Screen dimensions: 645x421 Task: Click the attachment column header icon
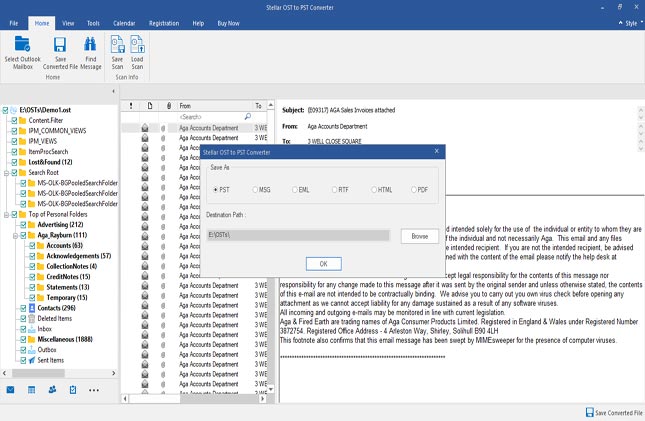tap(169, 106)
